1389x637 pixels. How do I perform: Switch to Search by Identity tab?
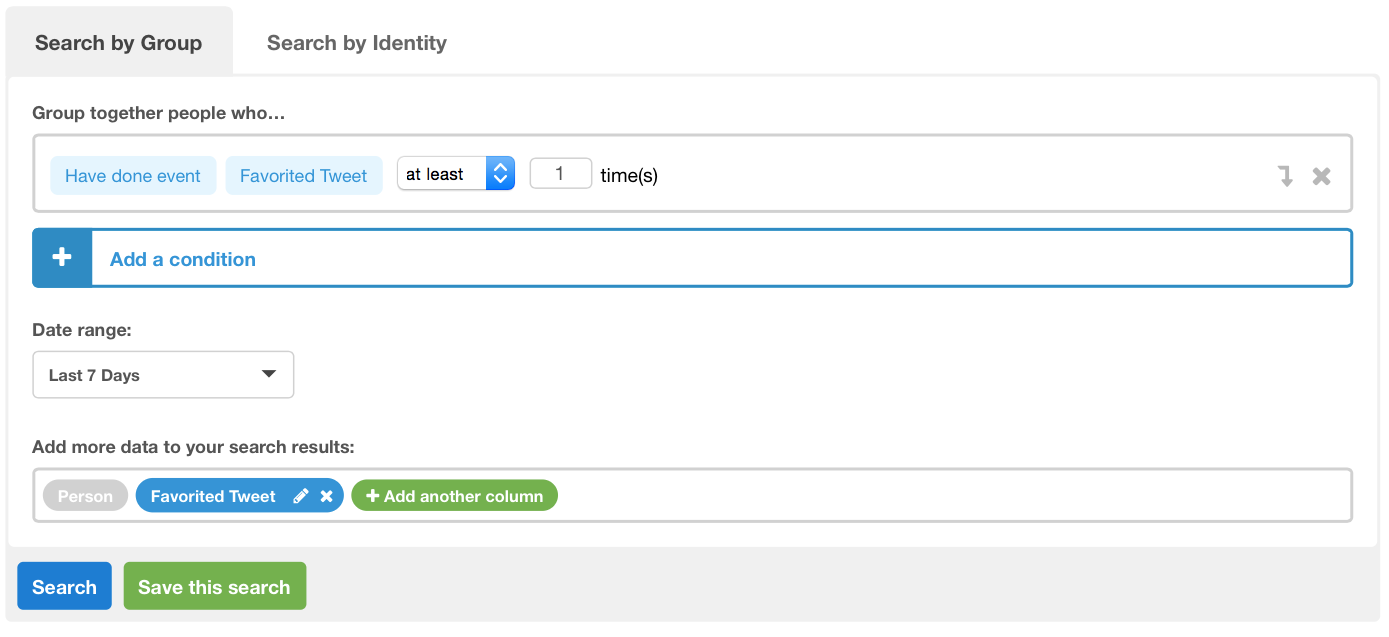[x=356, y=43]
